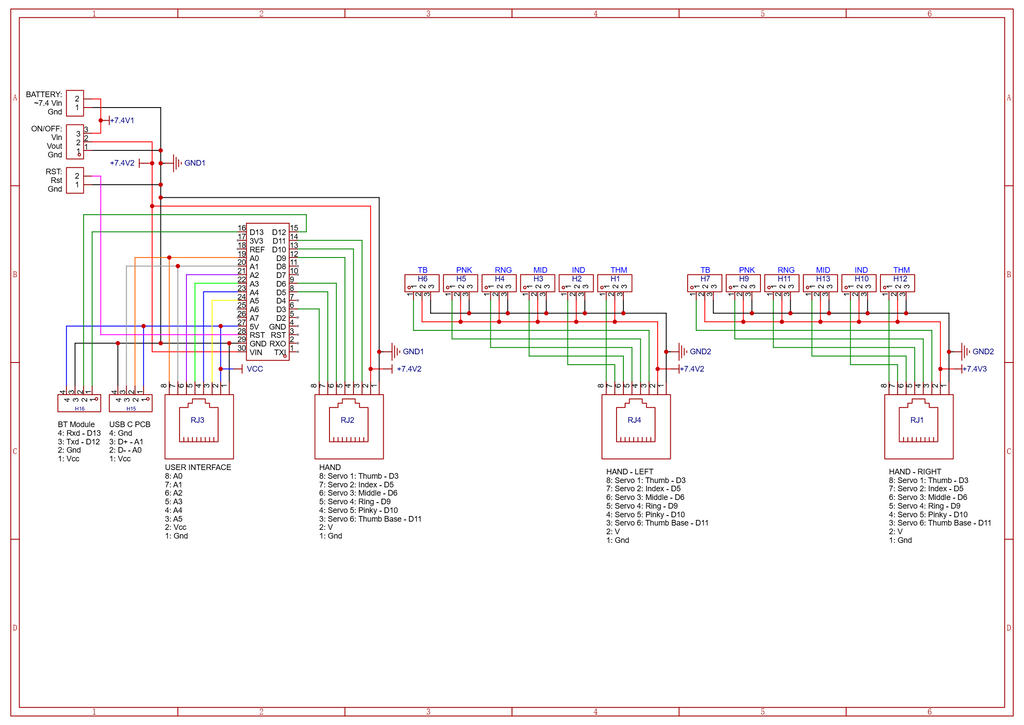Select the RJ2 hand connector symbol

[349, 426]
